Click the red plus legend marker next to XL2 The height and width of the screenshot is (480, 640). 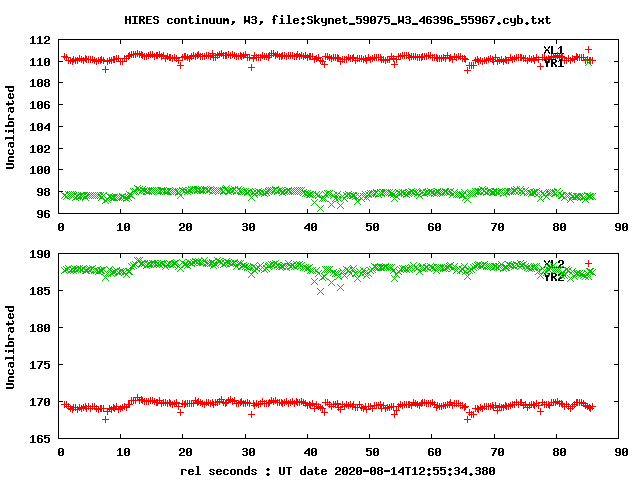pos(588,263)
